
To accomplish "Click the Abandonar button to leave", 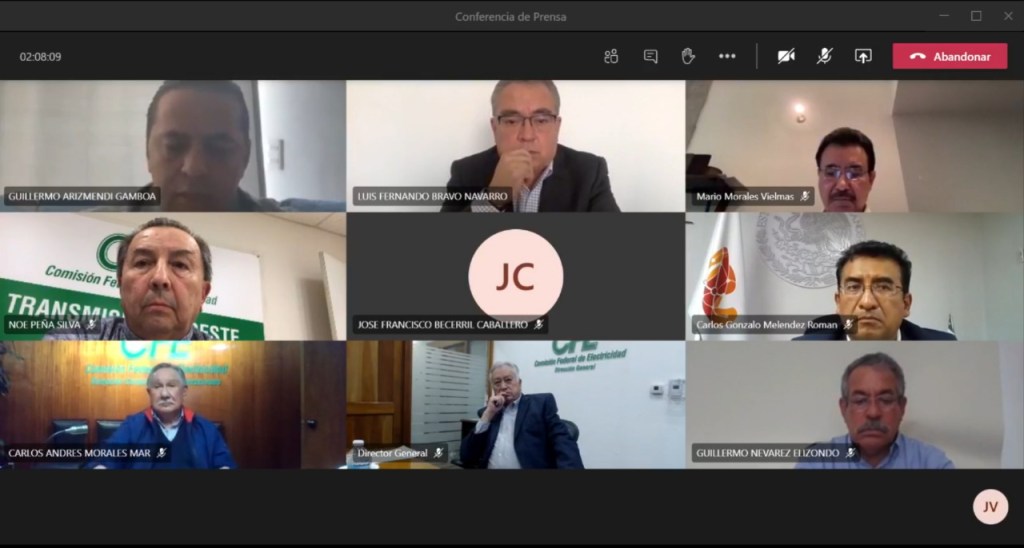I will click(x=950, y=56).
